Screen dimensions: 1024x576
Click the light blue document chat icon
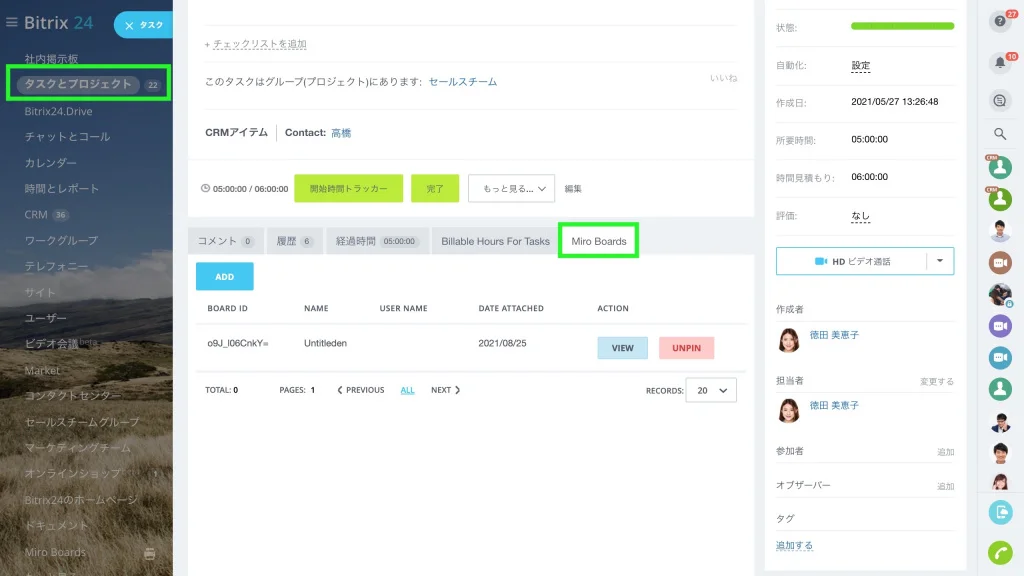[x=1000, y=512]
